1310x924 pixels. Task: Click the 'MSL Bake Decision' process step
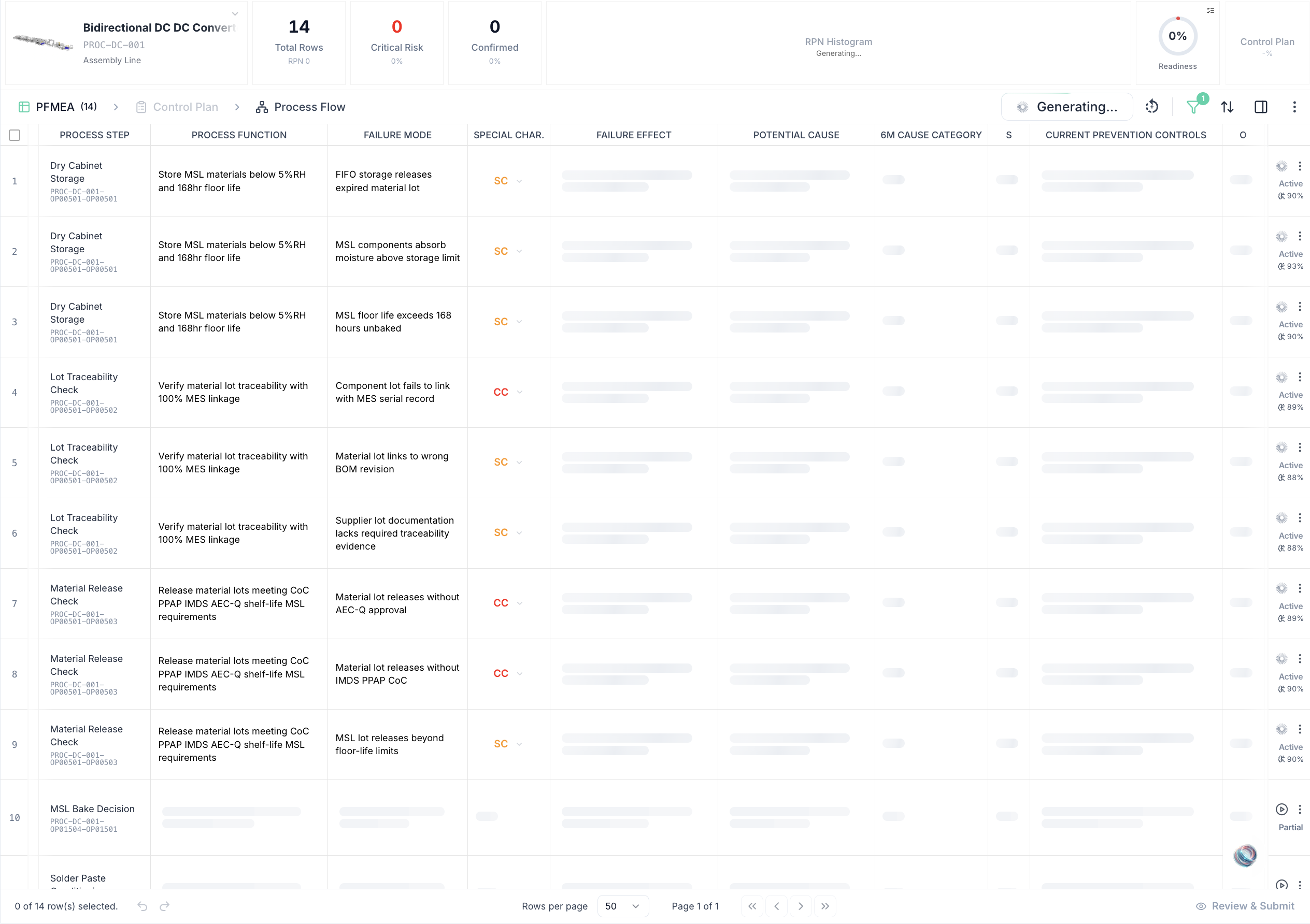[92, 810]
